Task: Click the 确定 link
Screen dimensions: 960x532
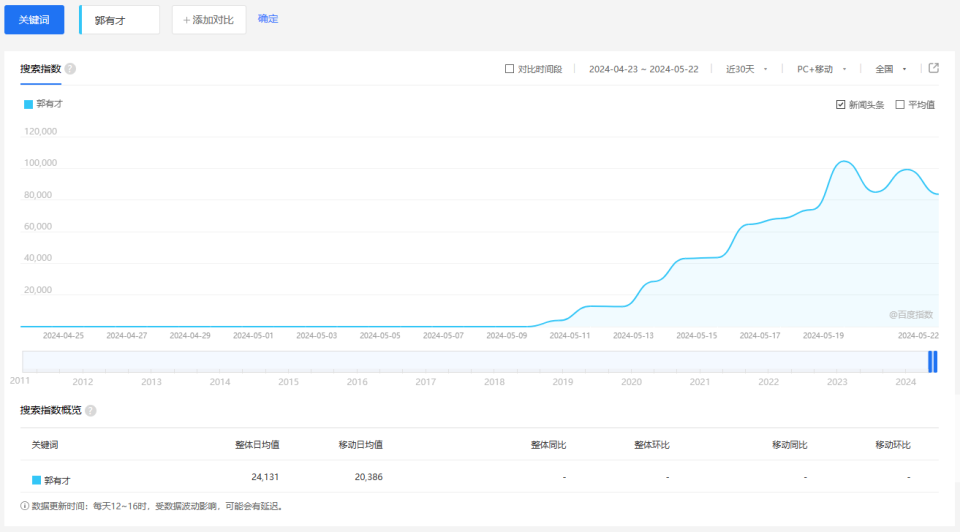Action: click(268, 19)
